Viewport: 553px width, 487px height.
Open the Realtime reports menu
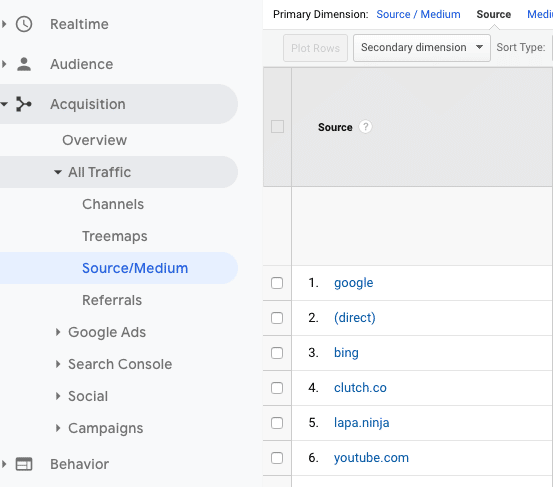click(79, 24)
